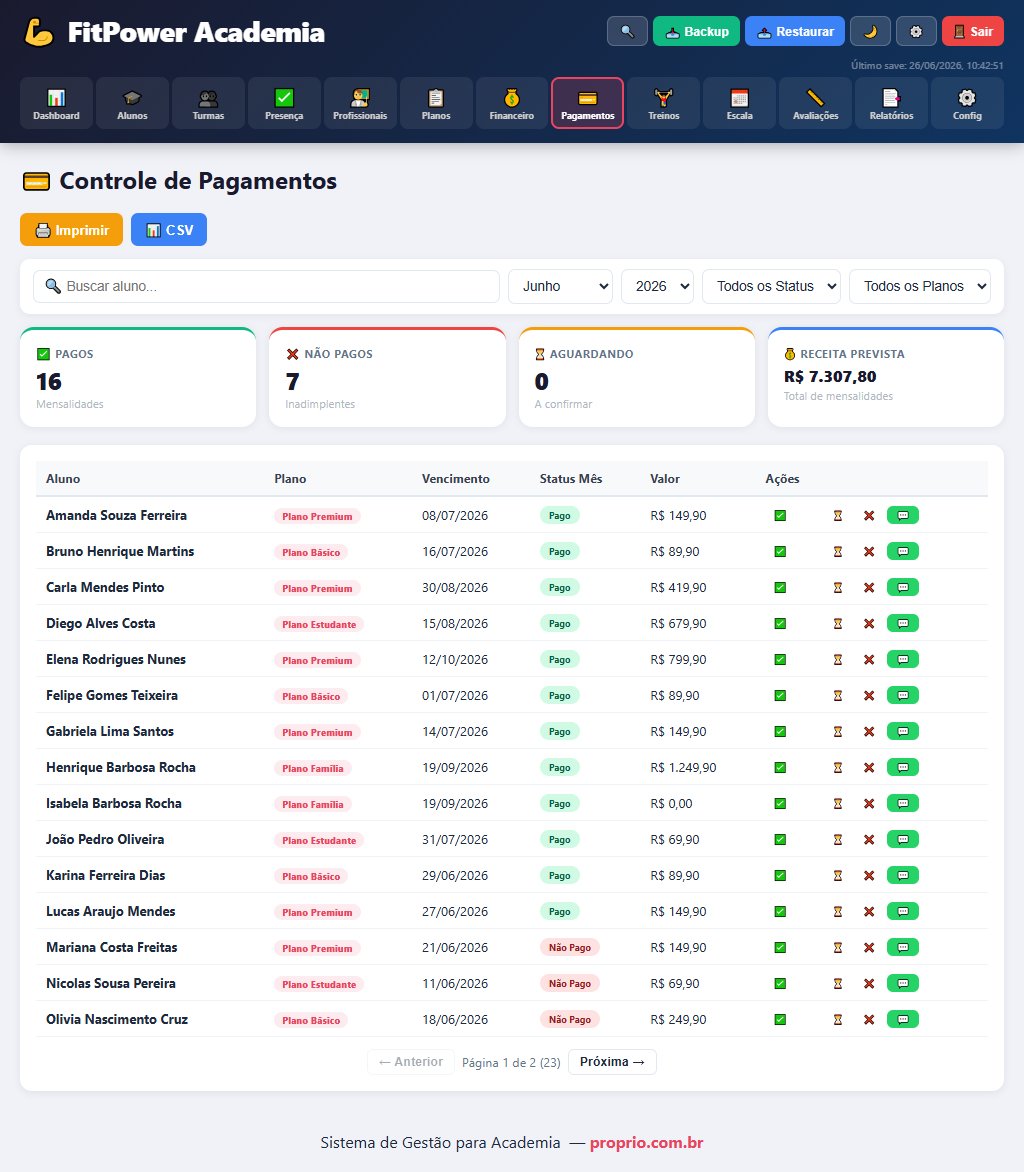Mark Carla Mendes Pinto as not paid
This screenshot has width=1024, height=1172.
pos(869,587)
